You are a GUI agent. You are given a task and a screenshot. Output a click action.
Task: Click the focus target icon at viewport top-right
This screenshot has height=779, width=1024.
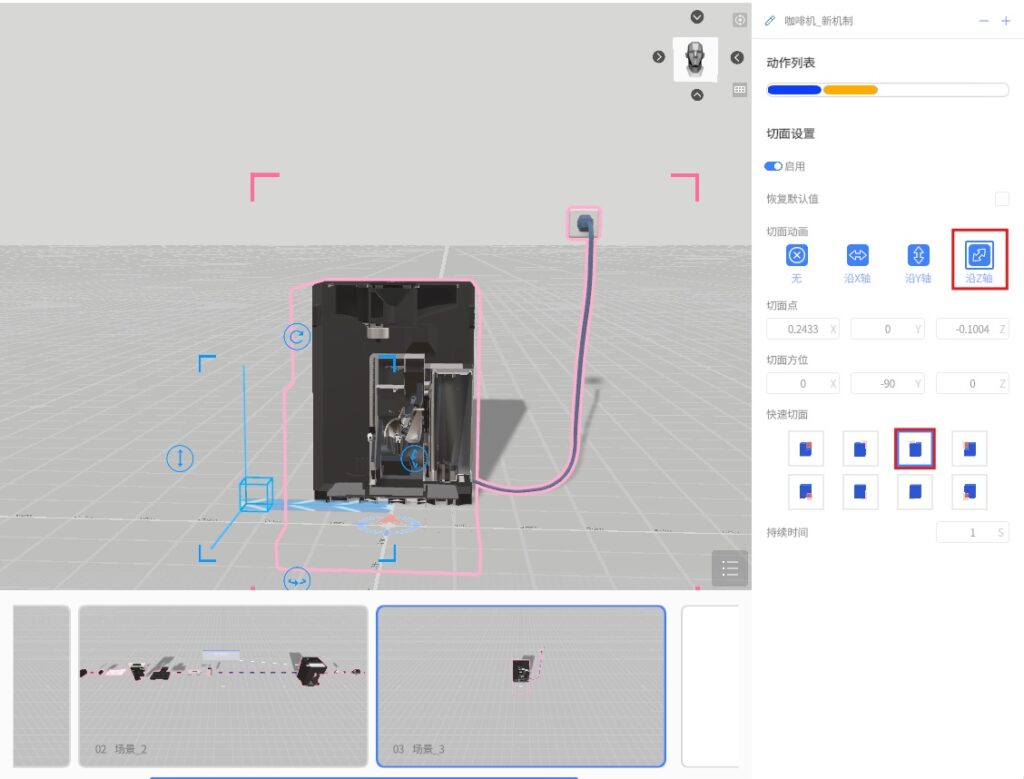(x=740, y=20)
